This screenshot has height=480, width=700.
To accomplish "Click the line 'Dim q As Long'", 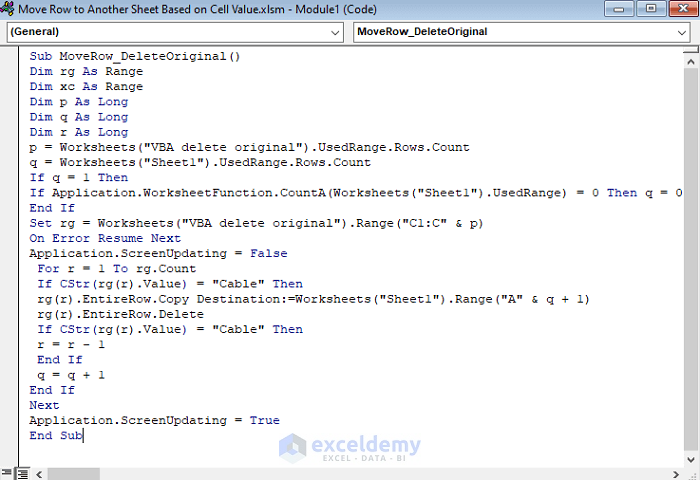I will (79, 117).
